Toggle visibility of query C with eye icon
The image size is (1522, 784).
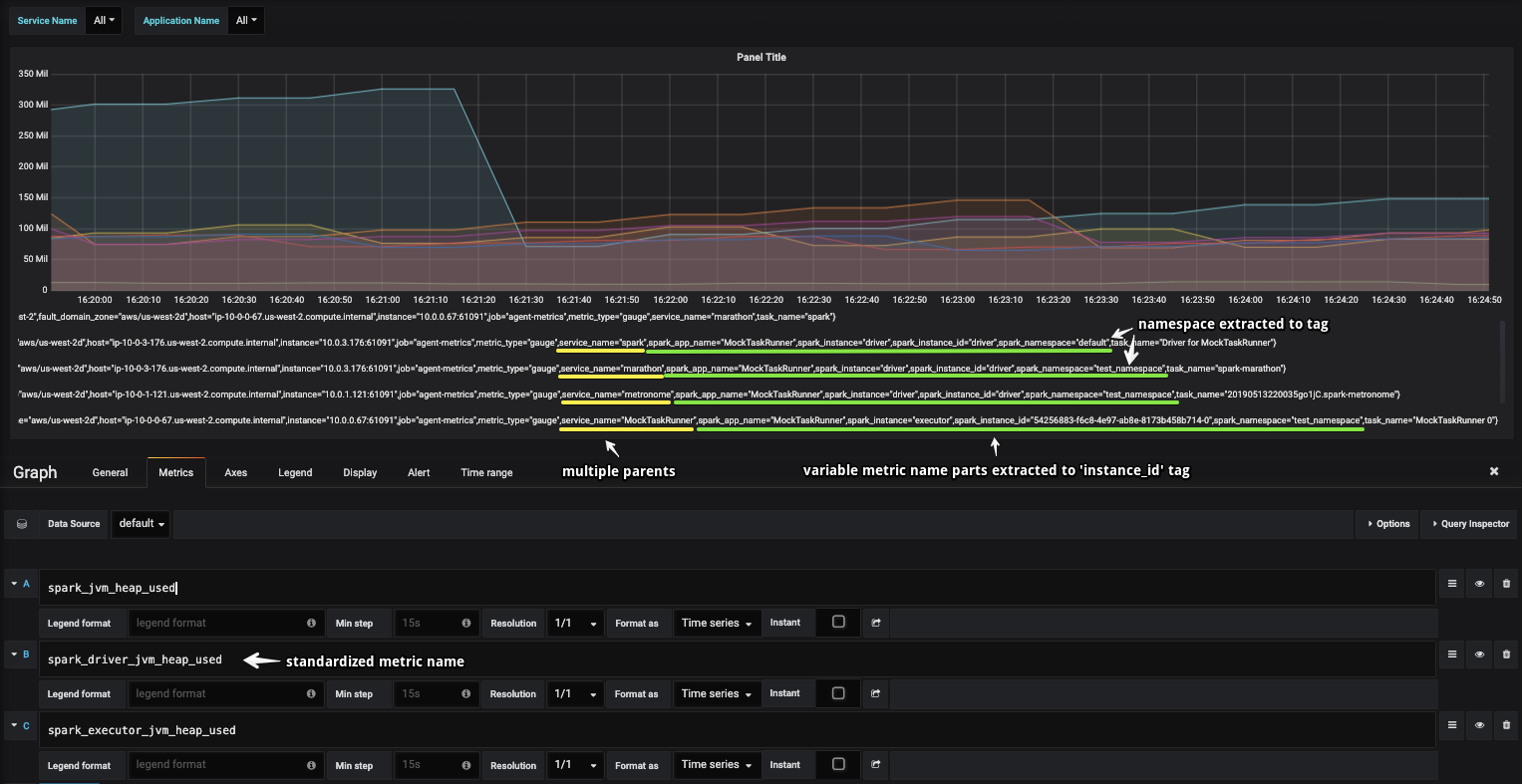(x=1479, y=725)
